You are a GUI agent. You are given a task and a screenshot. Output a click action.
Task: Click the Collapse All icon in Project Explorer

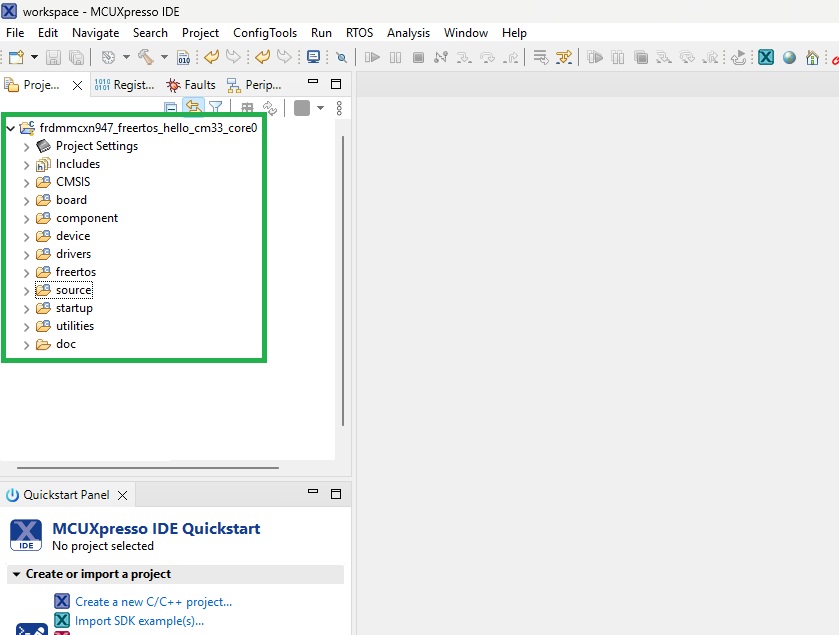pyautogui.click(x=170, y=107)
